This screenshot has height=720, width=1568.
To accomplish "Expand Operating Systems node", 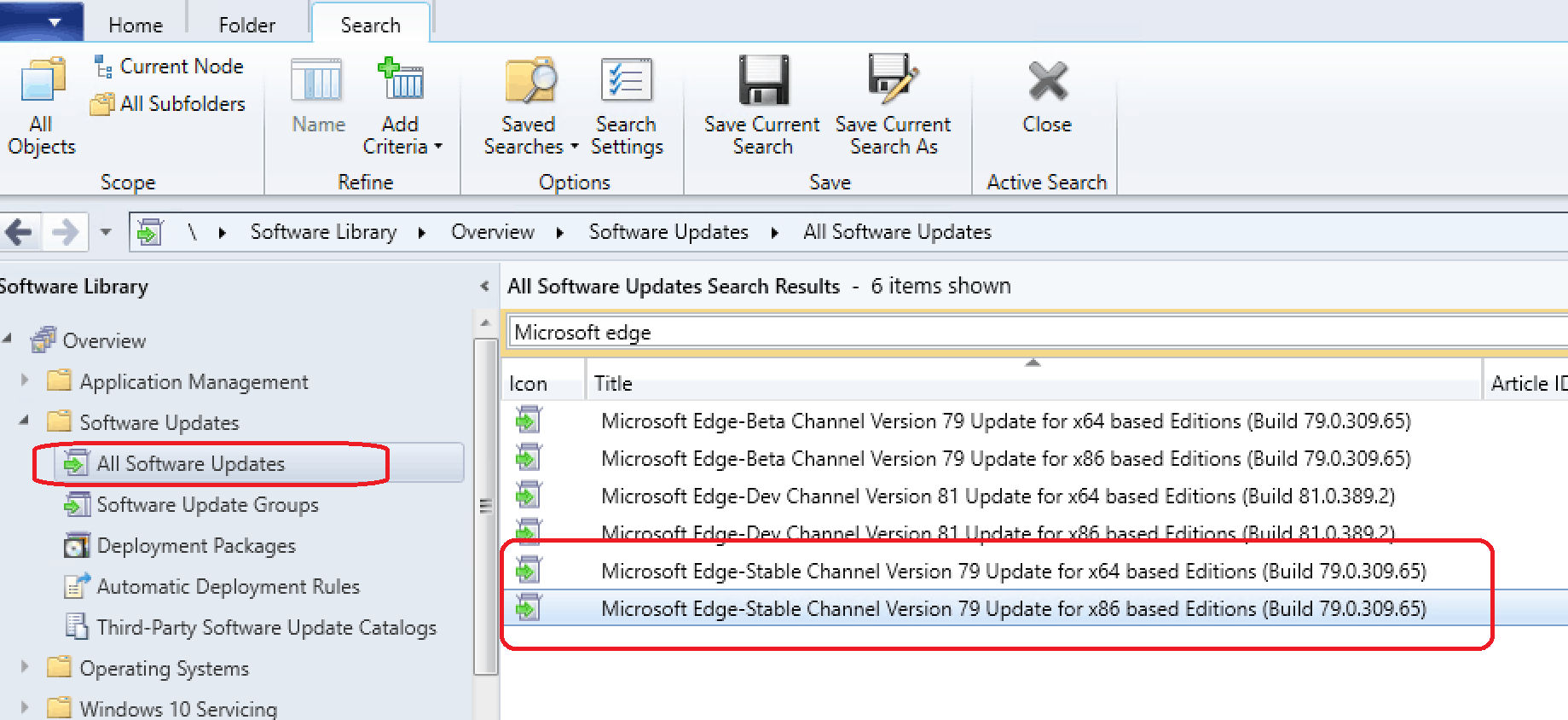I will [x=25, y=665].
